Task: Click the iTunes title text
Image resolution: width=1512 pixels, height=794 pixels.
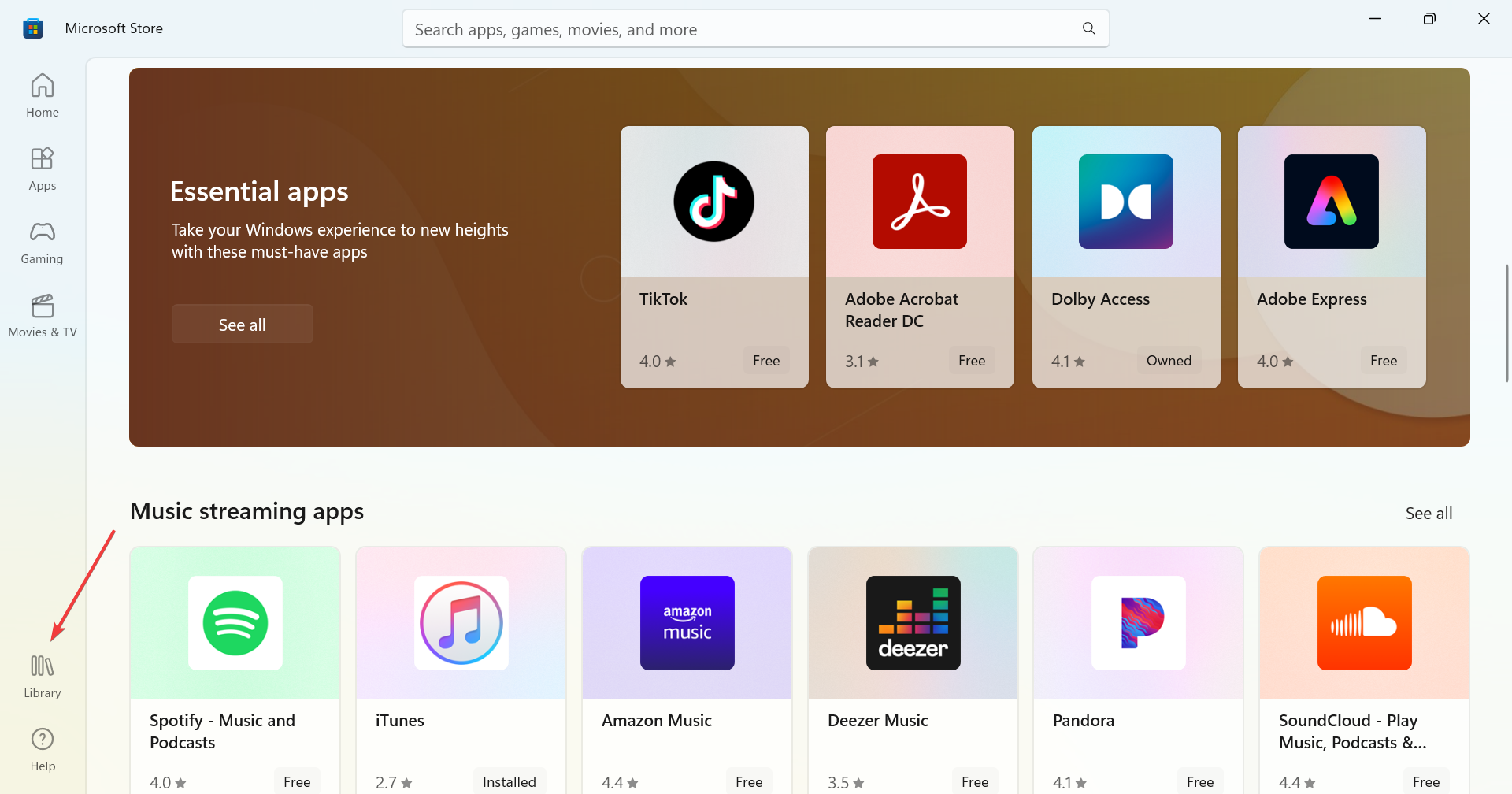Action: click(x=399, y=721)
